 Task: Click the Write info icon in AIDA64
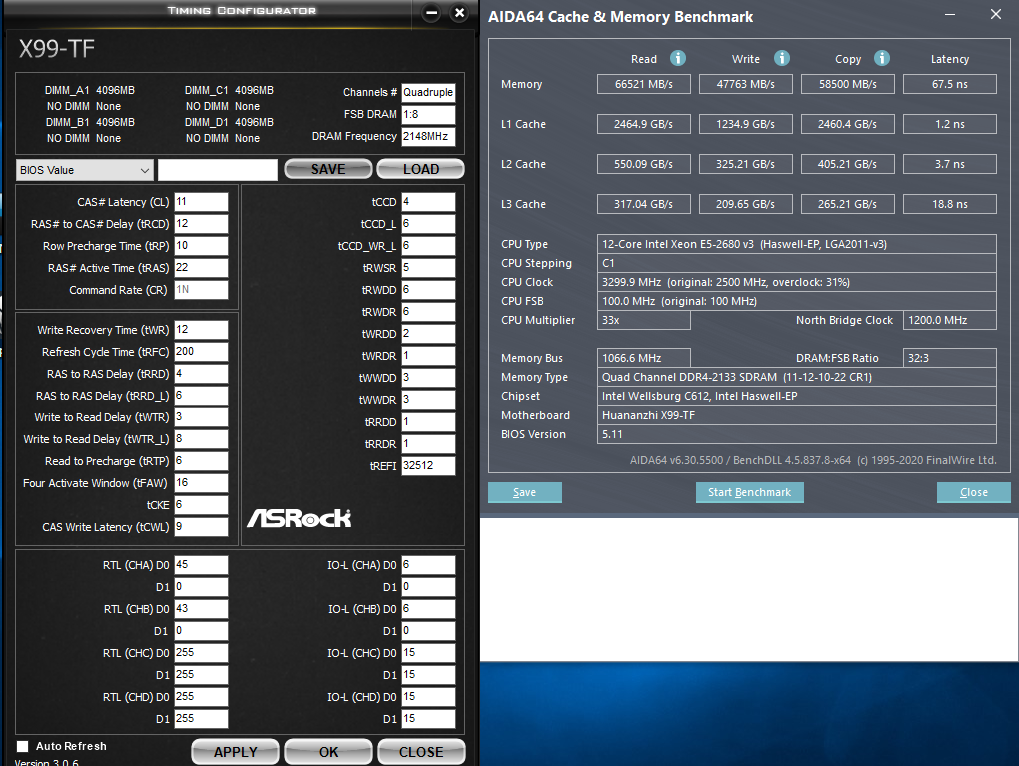(x=782, y=58)
